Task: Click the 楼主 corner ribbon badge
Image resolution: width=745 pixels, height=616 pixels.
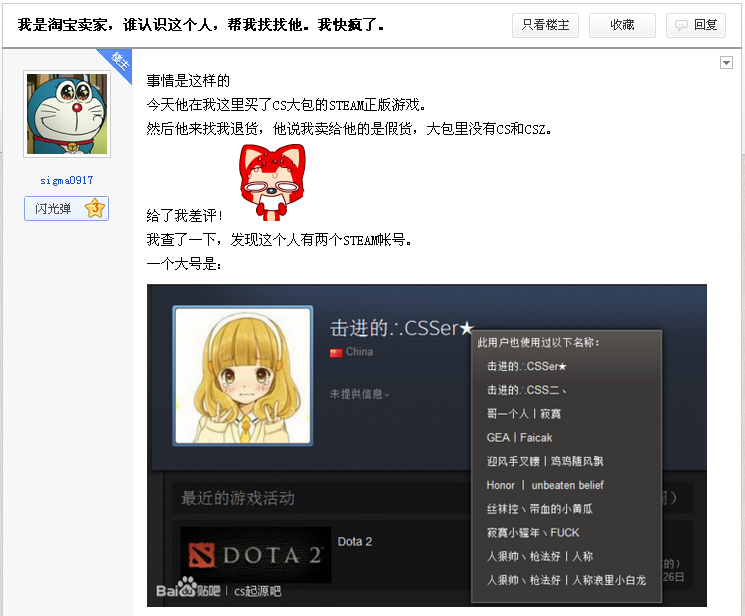Action: click(x=118, y=62)
